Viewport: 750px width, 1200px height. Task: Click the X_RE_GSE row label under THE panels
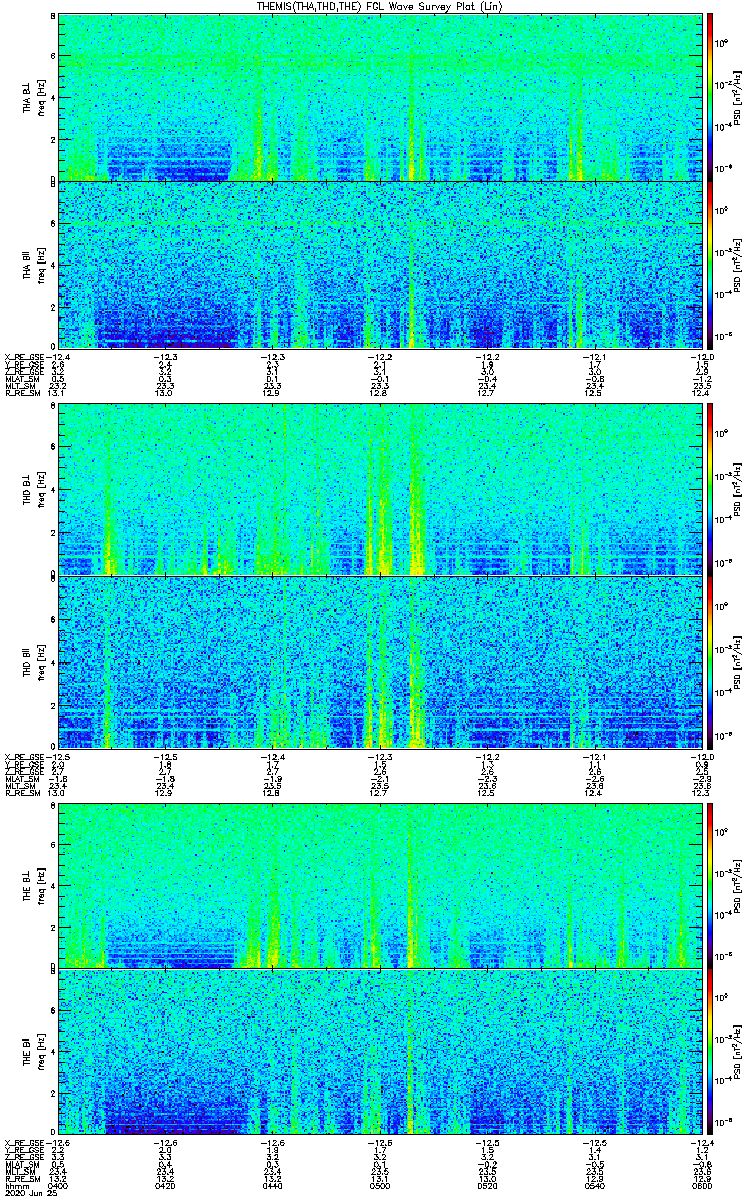click(x=22, y=1143)
